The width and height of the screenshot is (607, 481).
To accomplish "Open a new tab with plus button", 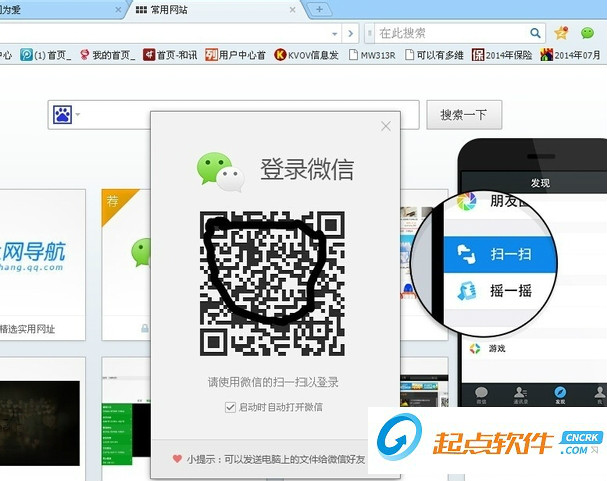I will (319, 9).
